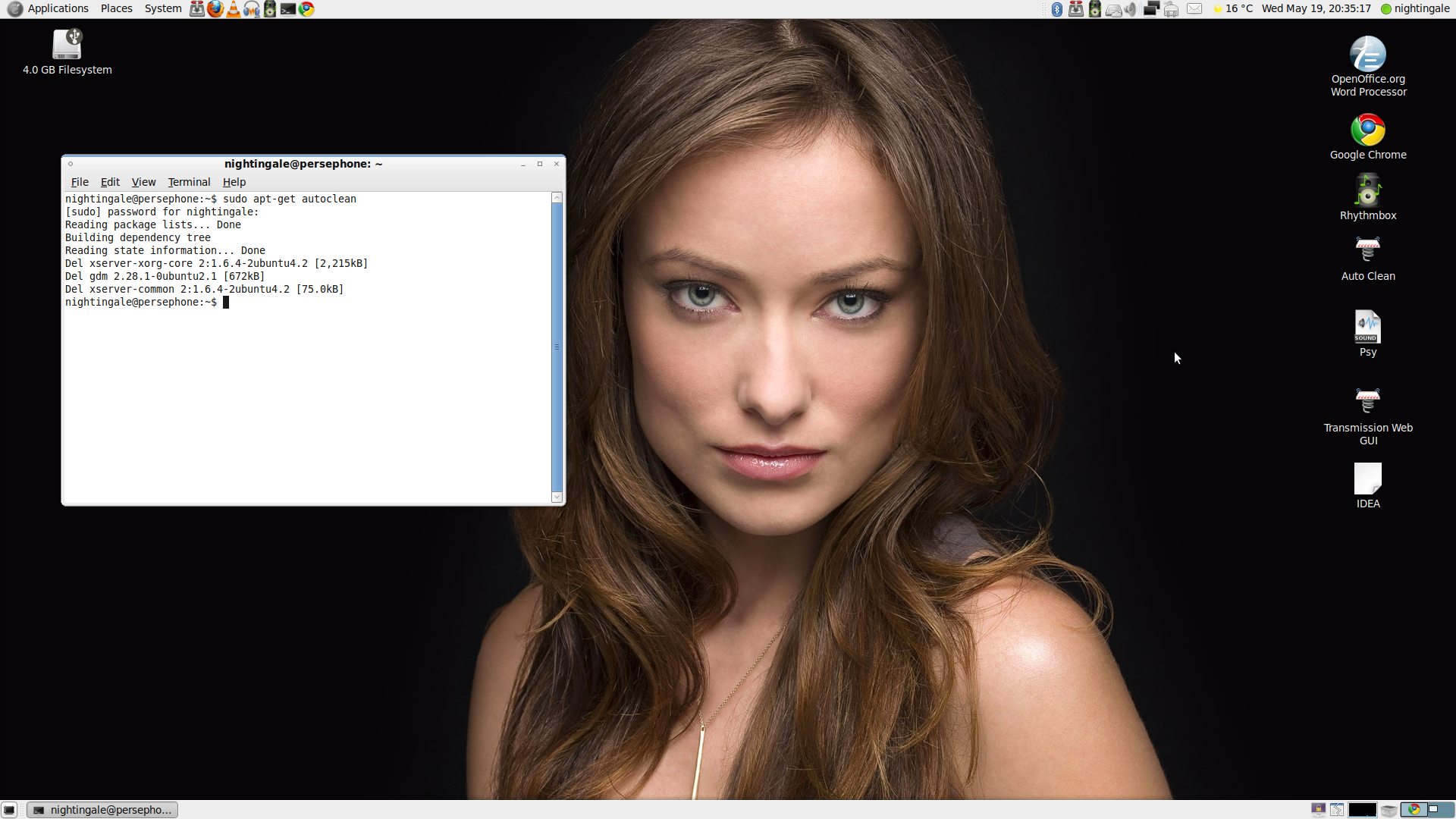This screenshot has height=819, width=1456.
Task: Open the Places menu
Action: coord(116,9)
